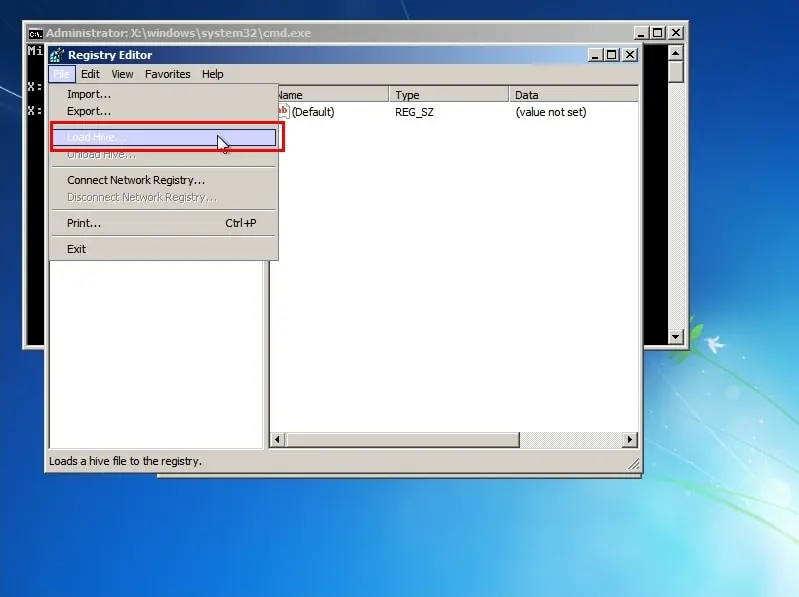Open the Help menu
The height and width of the screenshot is (597, 799).
212,74
